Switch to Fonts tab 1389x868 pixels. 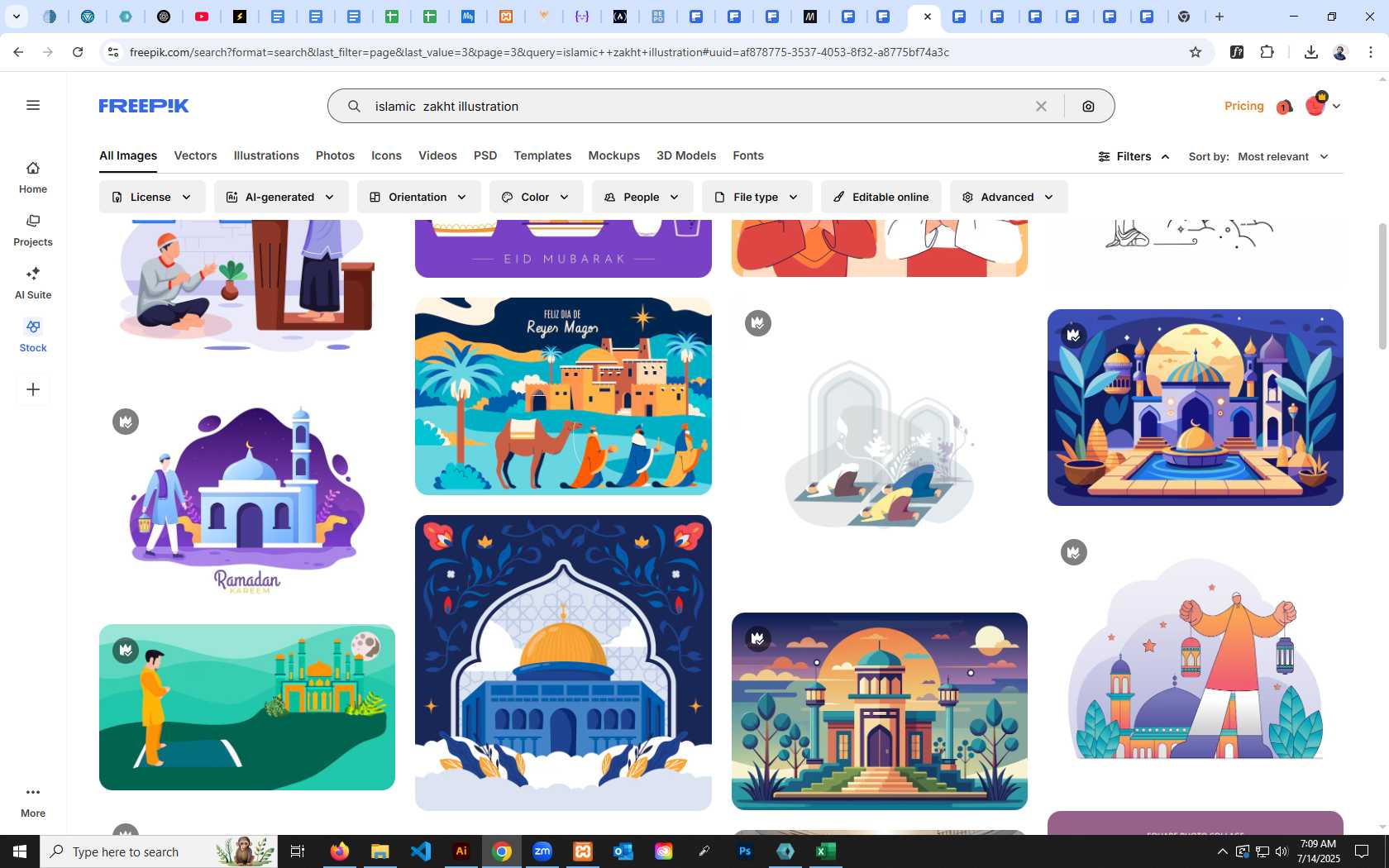coord(748,155)
